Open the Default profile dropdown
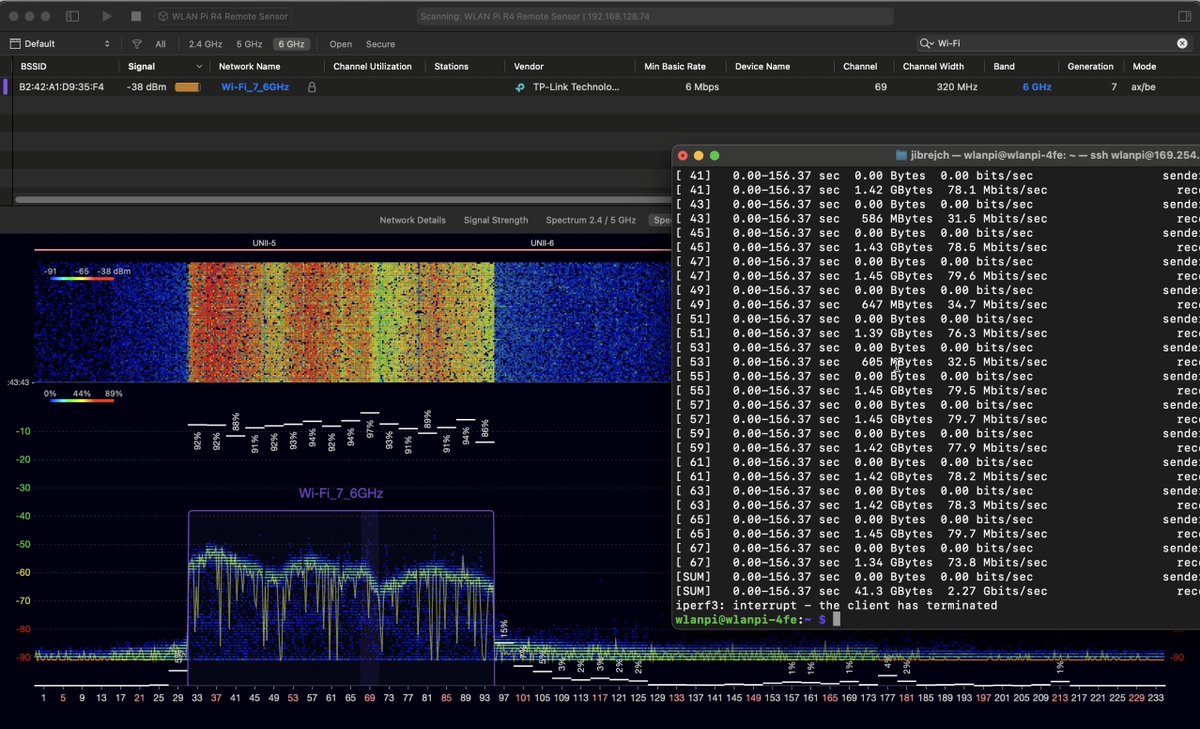Image resolution: width=1200 pixels, height=729 pixels. click(60, 44)
